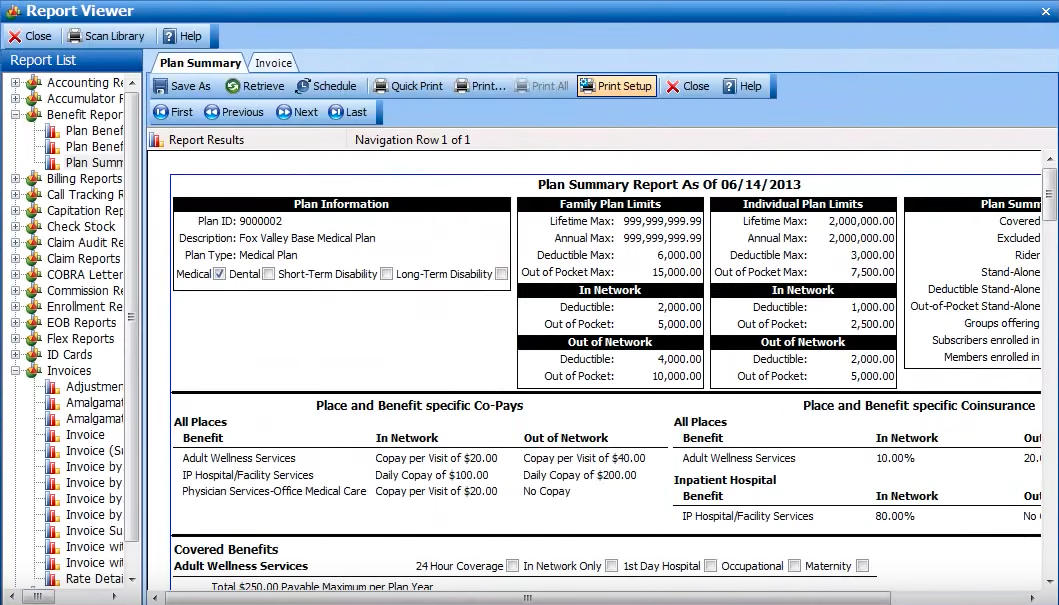Expand the Enrollment Re tree node
Image resolution: width=1059 pixels, height=605 pixels.
[16, 307]
